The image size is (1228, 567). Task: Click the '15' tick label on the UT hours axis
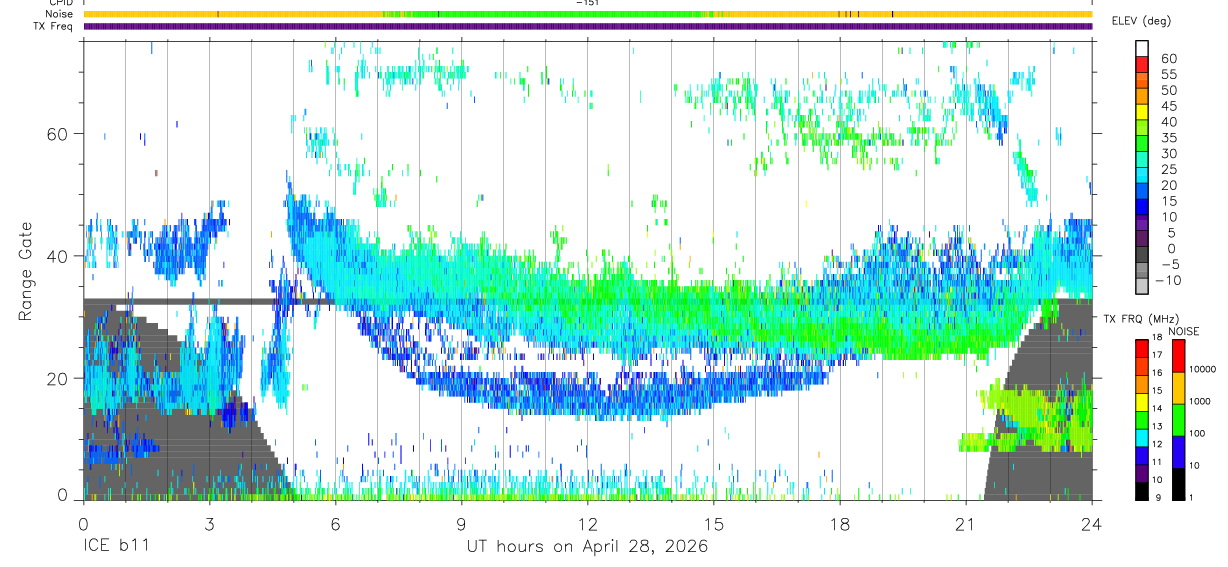pos(713,523)
